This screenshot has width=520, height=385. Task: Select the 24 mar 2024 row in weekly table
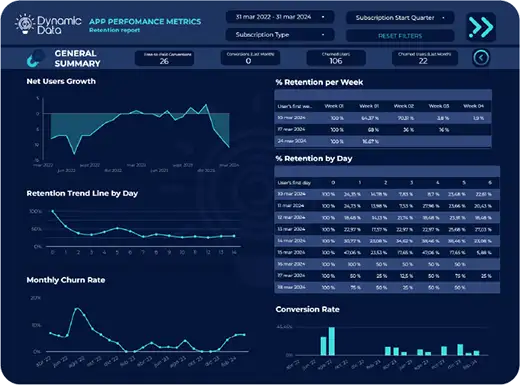[x=383, y=141]
